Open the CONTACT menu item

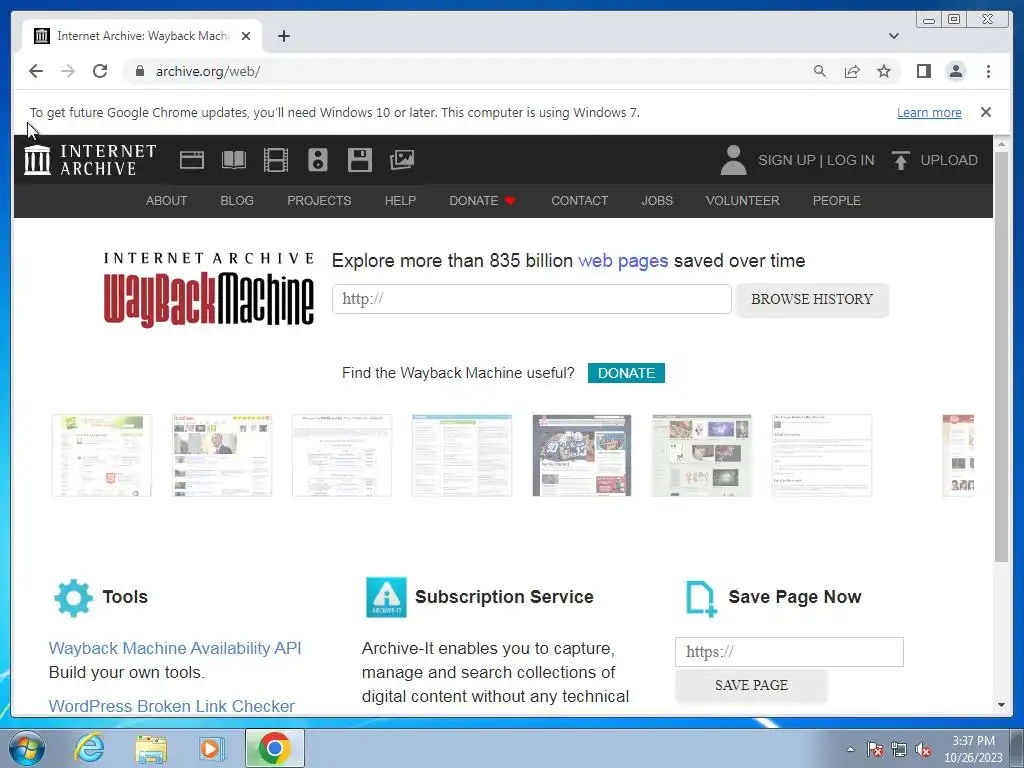pyautogui.click(x=579, y=200)
